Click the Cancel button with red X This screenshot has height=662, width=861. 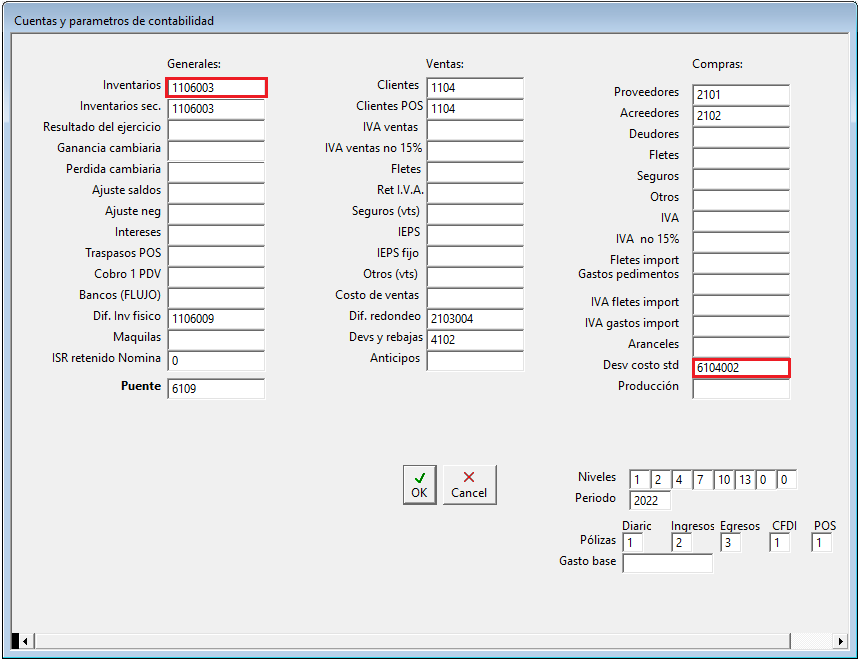click(469, 485)
